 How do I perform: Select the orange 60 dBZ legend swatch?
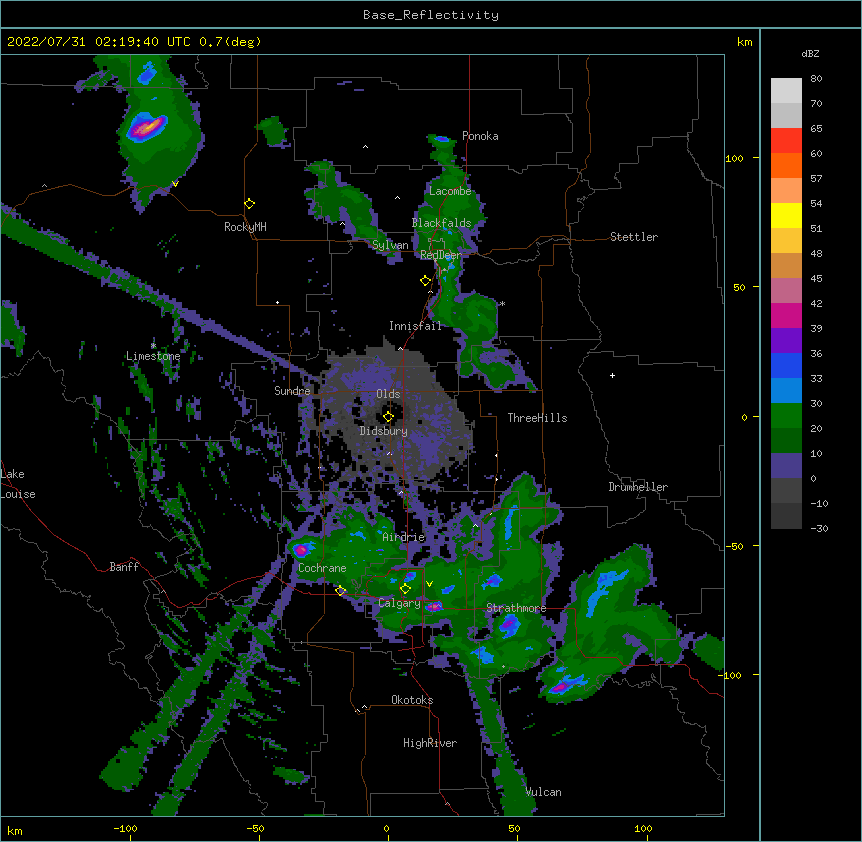tap(786, 165)
